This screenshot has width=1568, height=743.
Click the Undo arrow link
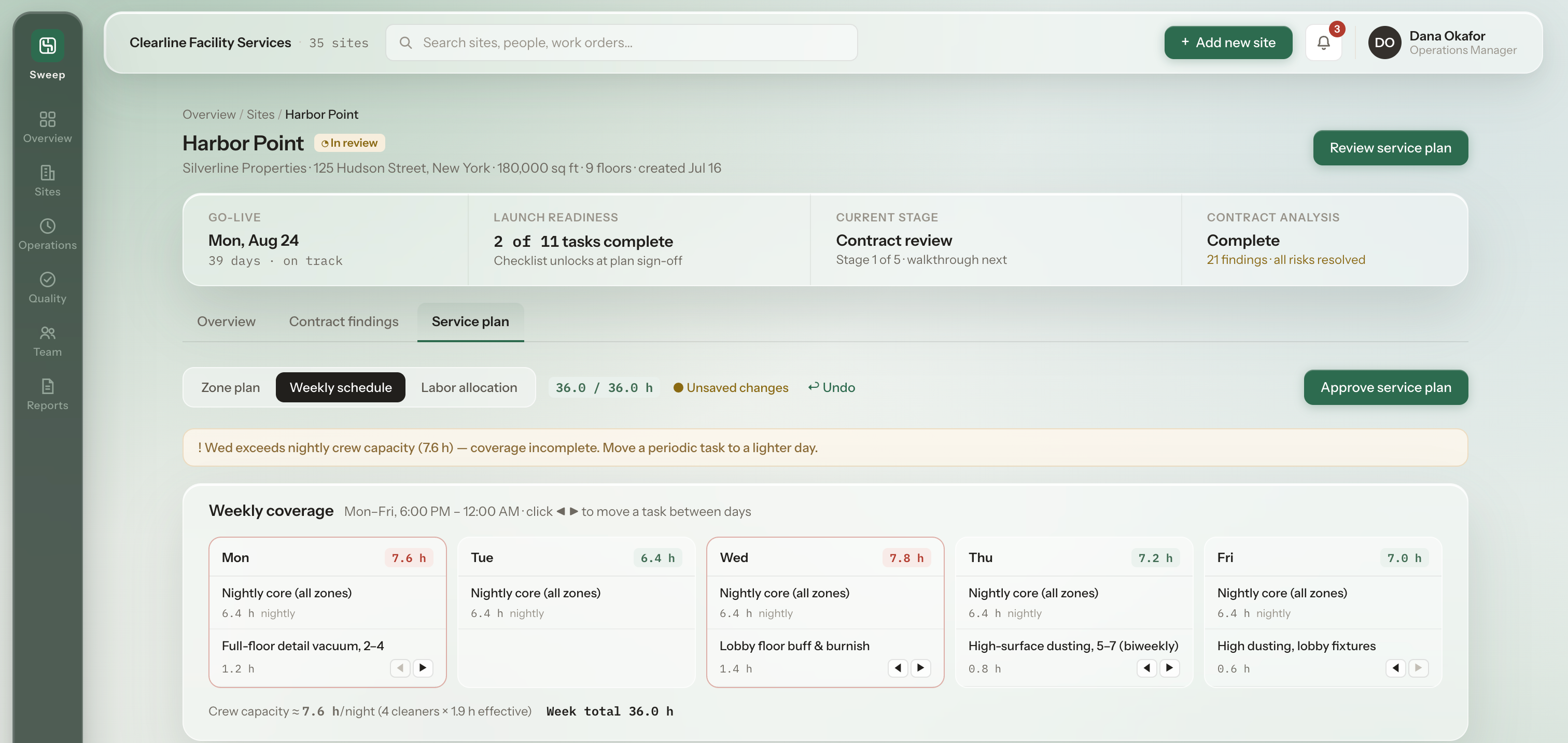(832, 387)
